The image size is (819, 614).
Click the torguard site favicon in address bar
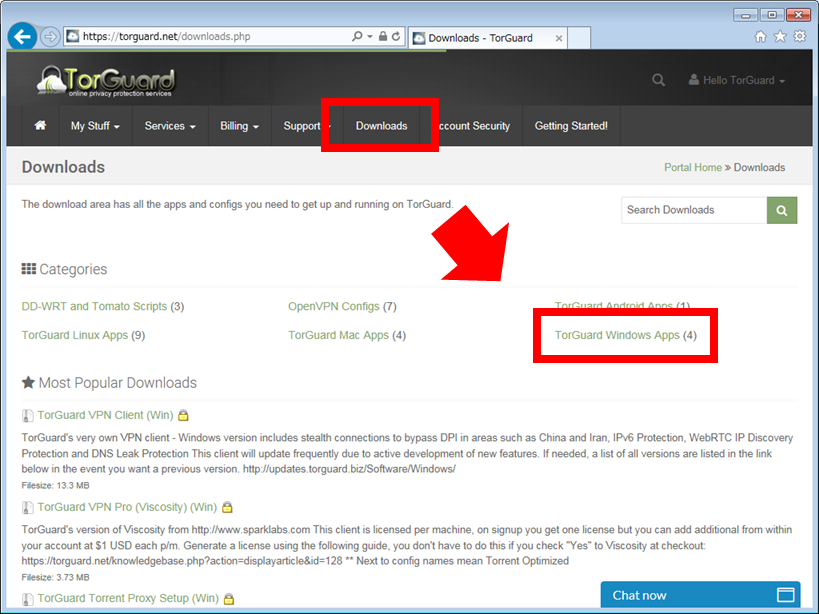(73, 36)
